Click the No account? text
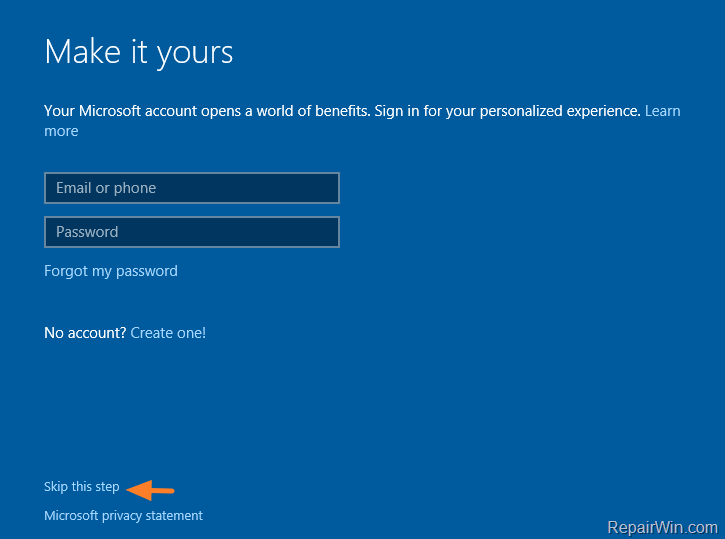This screenshot has width=725, height=539. tap(85, 333)
